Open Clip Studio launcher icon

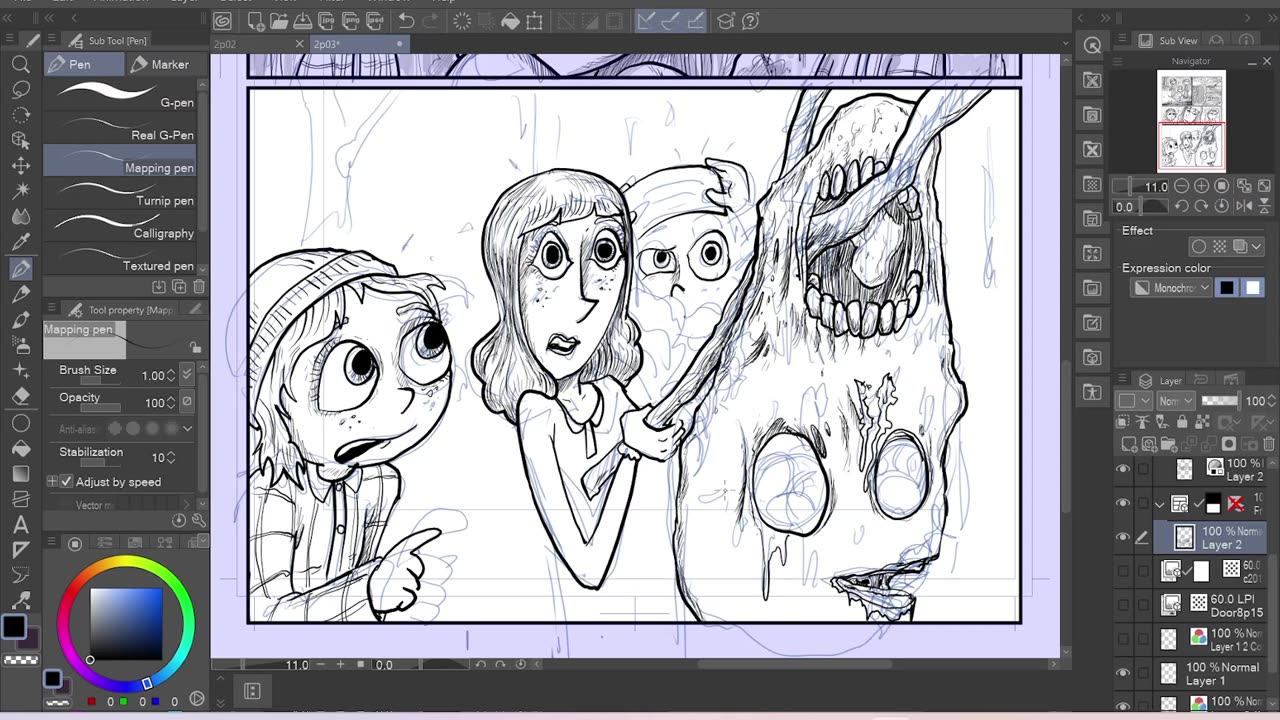click(x=223, y=21)
